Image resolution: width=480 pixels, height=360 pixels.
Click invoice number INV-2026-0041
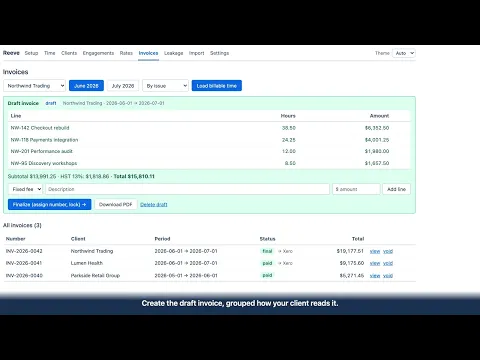(24, 263)
